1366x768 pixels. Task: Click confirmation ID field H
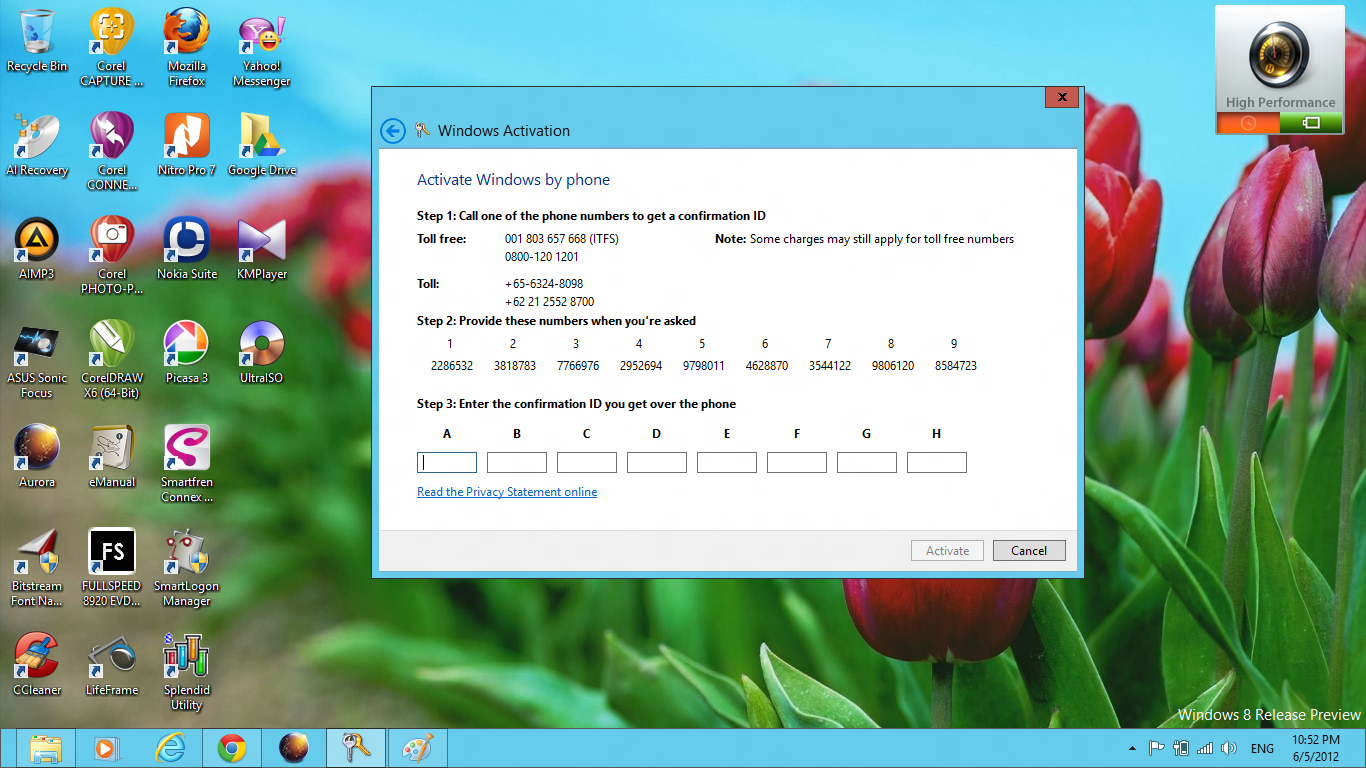point(937,462)
